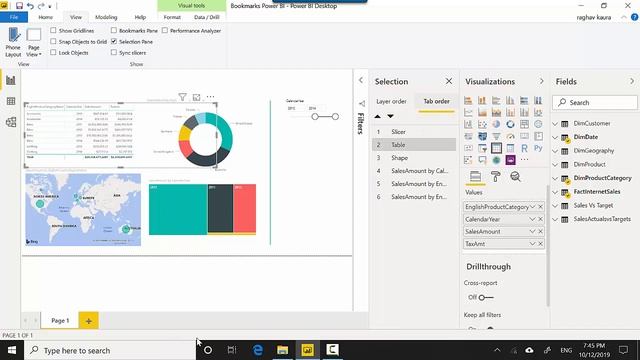Open CalendarYear field dropdown arrow
The image size is (640, 360).
532,219
